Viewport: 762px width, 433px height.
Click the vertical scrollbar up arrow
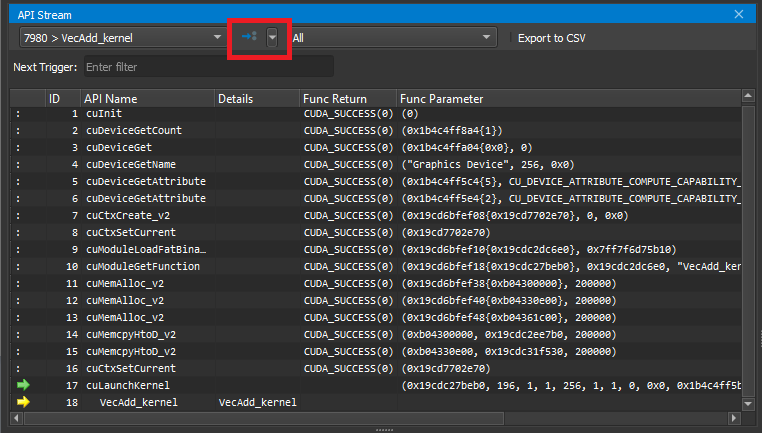pyautogui.click(x=747, y=98)
